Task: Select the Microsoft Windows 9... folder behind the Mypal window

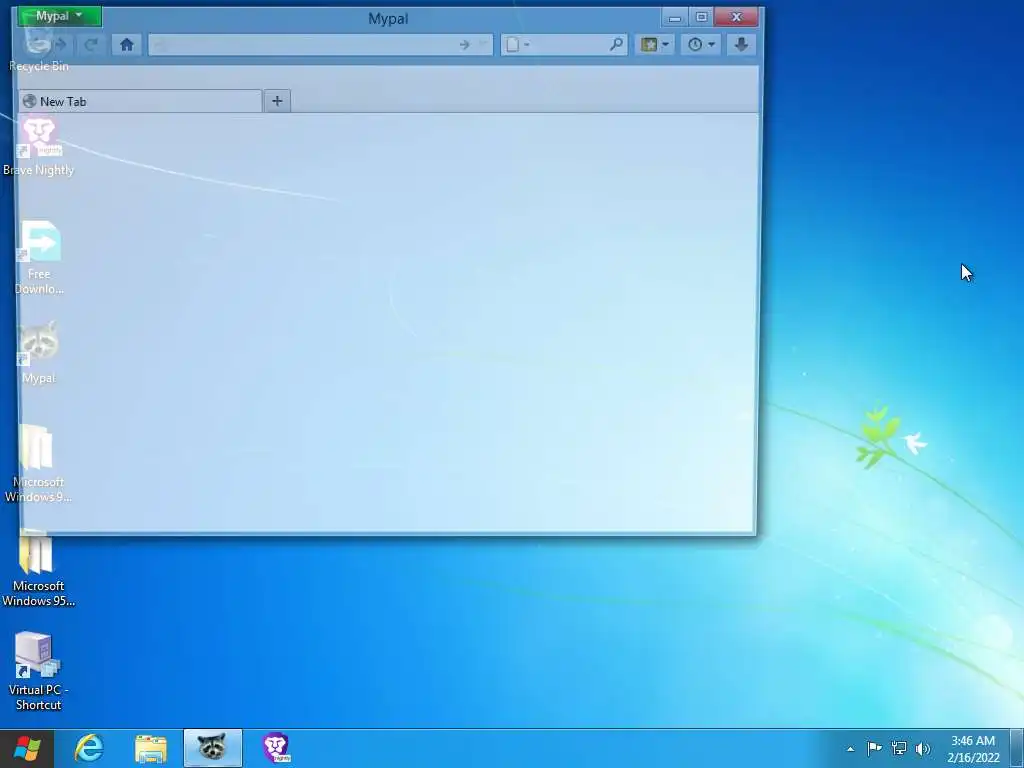Action: click(x=39, y=464)
